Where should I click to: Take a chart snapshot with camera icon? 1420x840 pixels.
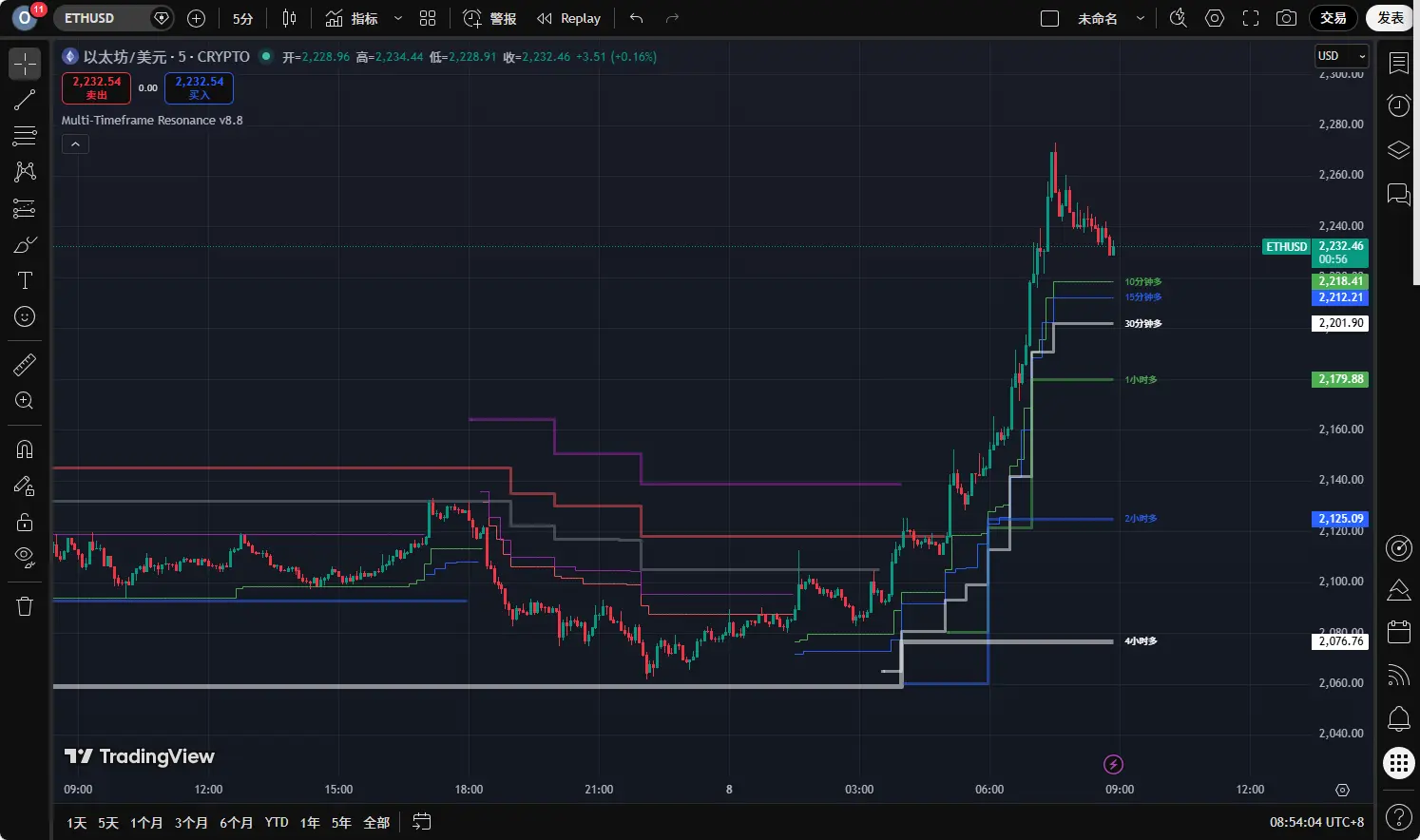point(1287,18)
